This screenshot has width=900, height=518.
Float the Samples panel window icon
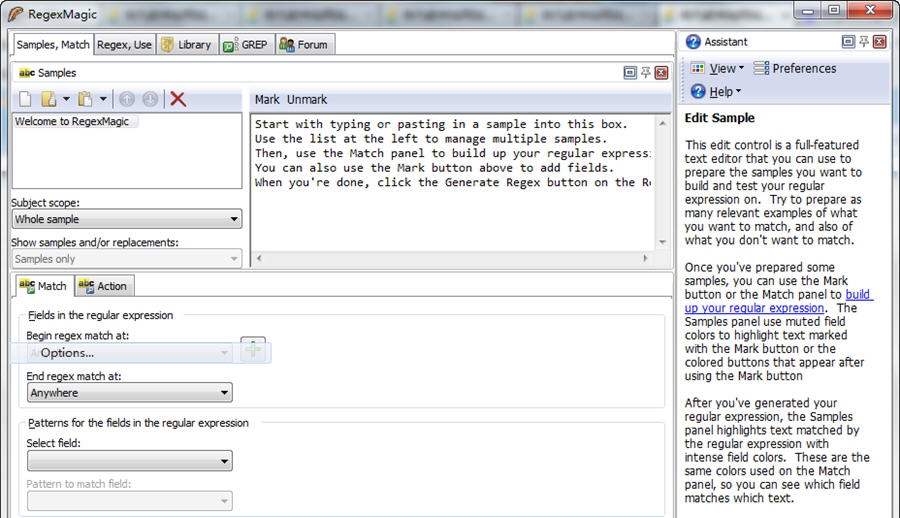630,72
